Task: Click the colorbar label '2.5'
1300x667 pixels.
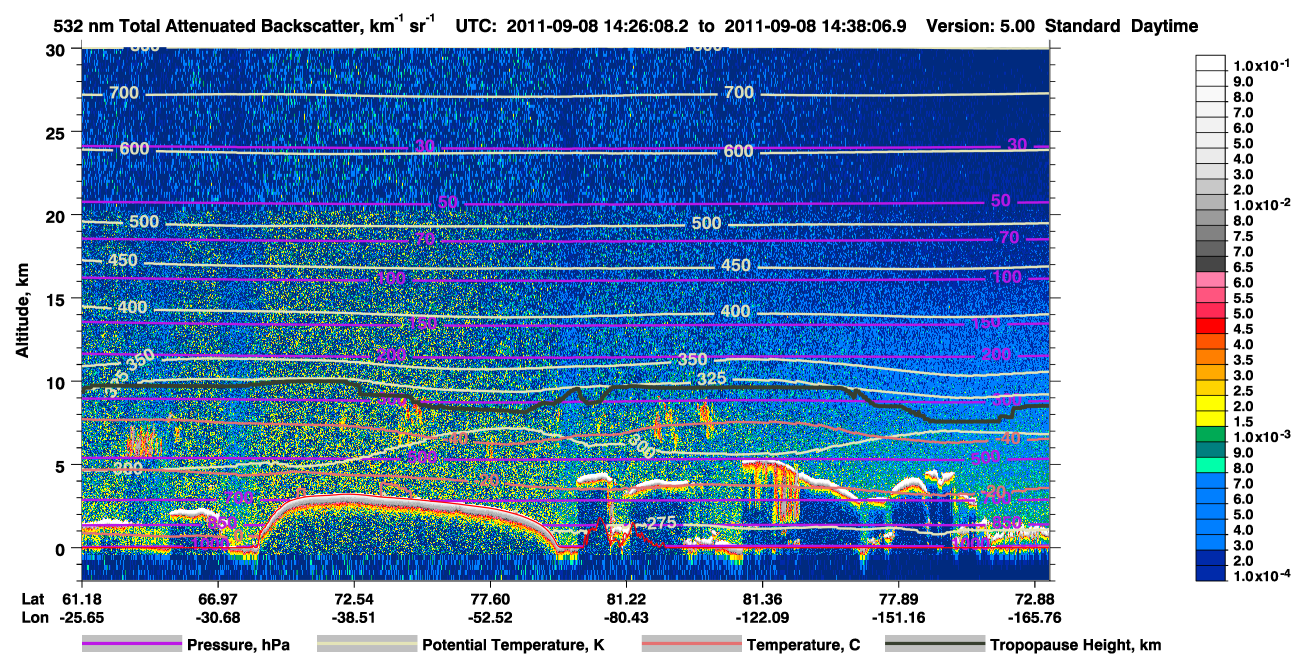Action: [x=1241, y=391]
